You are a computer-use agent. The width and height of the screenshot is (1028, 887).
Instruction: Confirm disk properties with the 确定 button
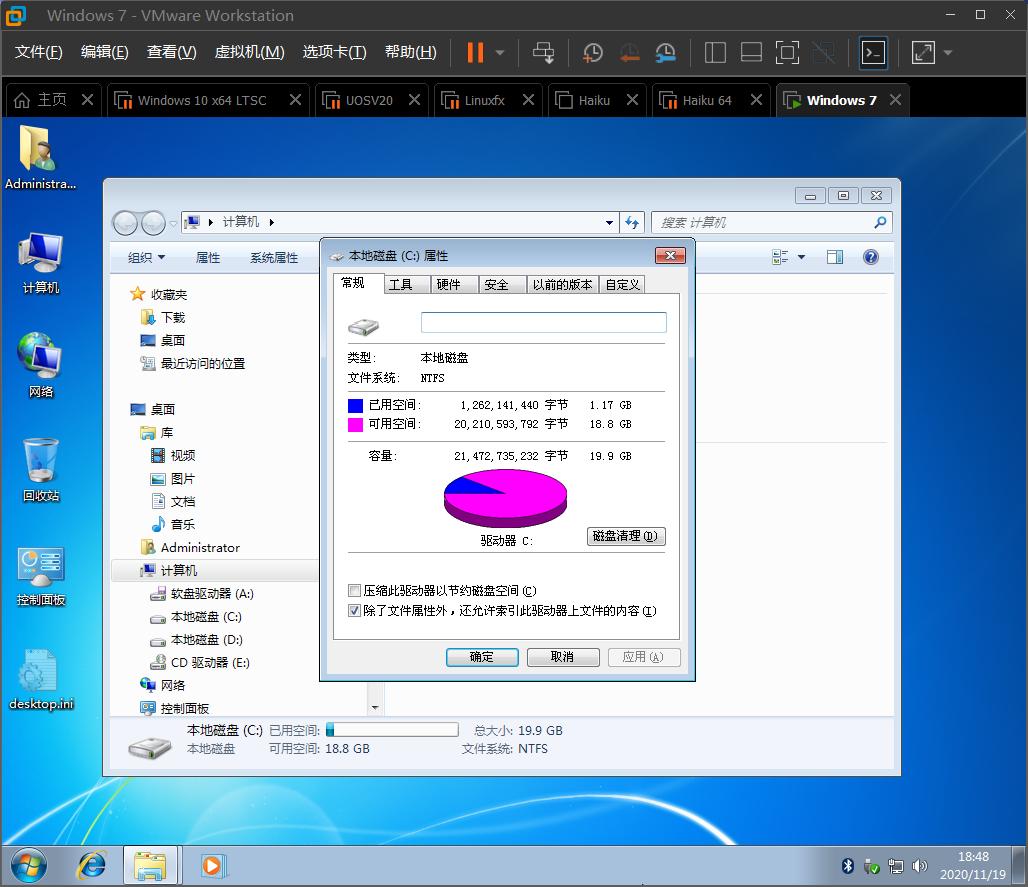pos(482,657)
